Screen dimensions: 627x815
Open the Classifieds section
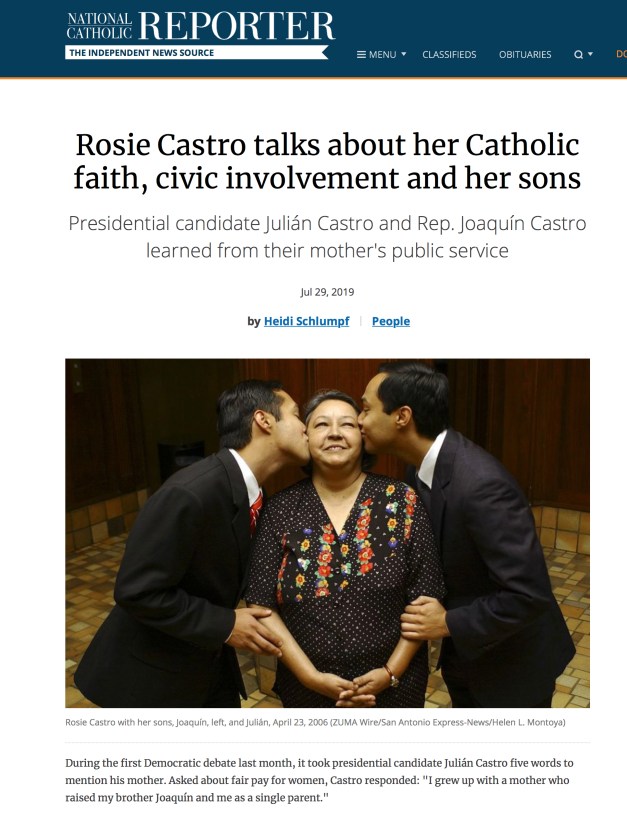449,55
